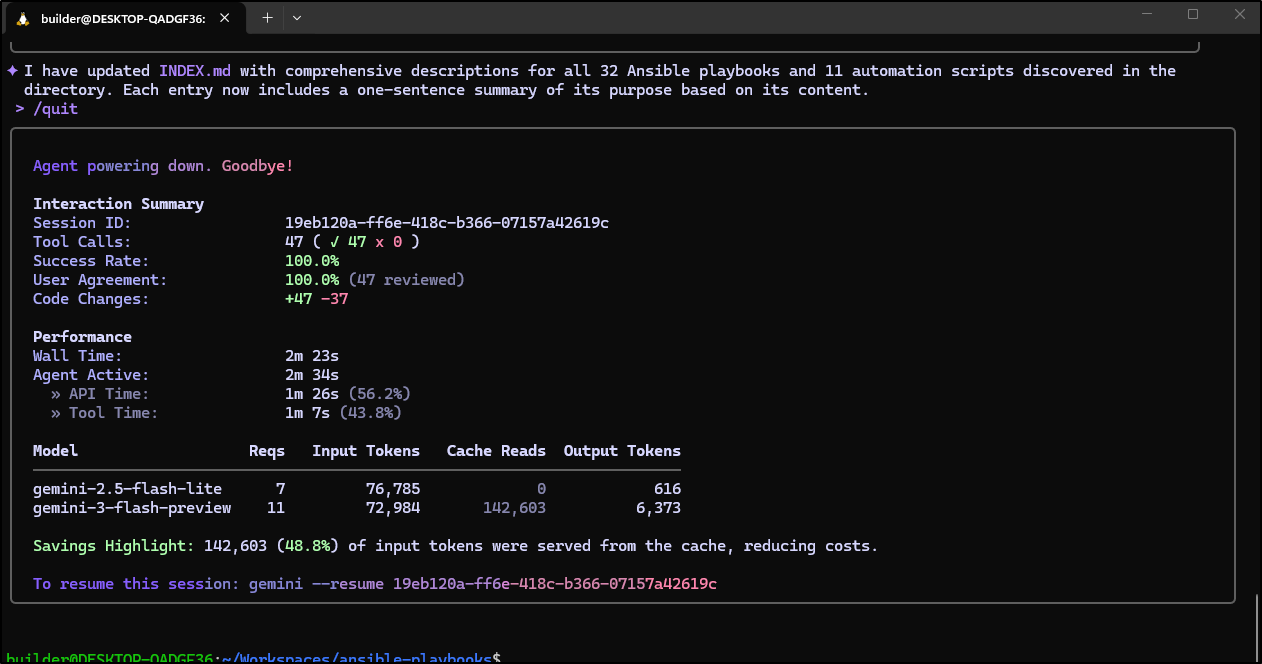Click the green checkmark in Tool Calls
1262x664 pixels.
pyautogui.click(x=334, y=242)
